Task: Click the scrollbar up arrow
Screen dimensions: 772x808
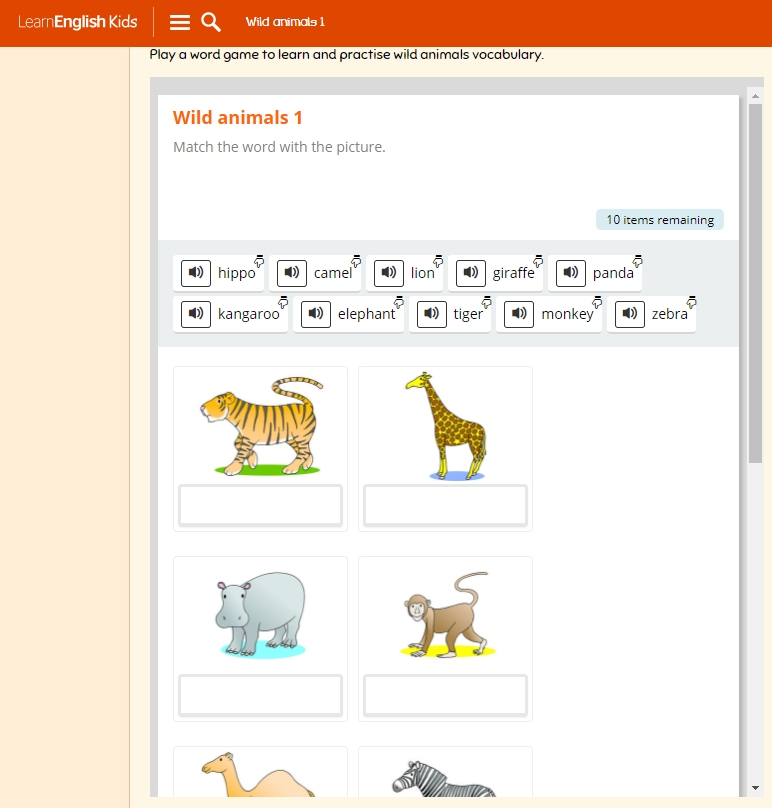Action: tap(755, 96)
